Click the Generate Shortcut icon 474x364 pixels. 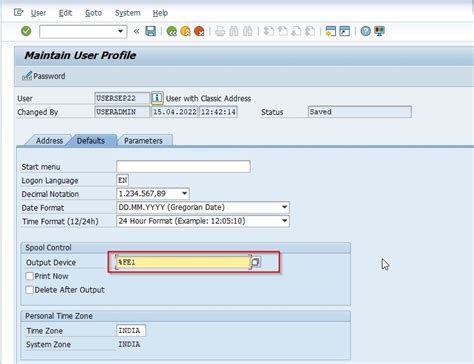[x=345, y=31]
